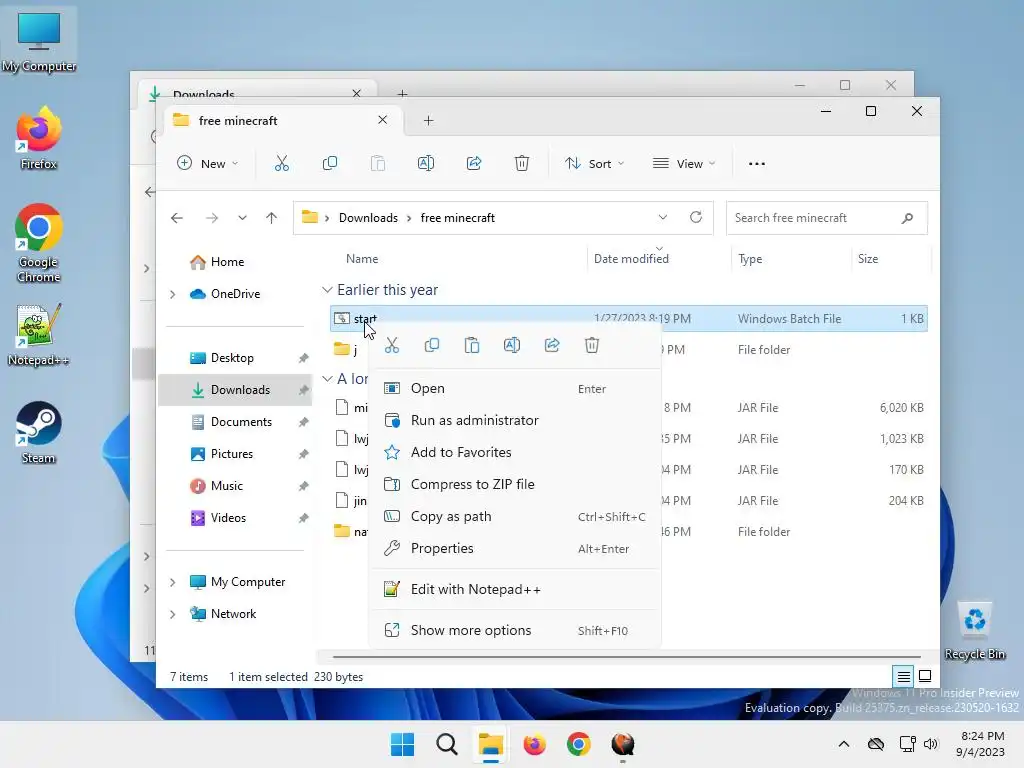
Task: Refresh the free minecraft folder
Action: point(696,217)
